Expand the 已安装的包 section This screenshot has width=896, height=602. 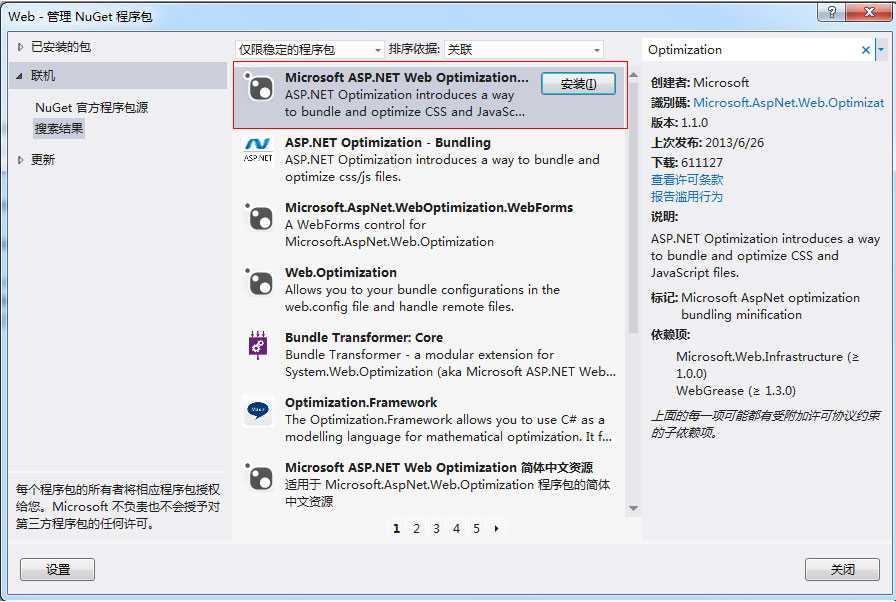coord(21,47)
